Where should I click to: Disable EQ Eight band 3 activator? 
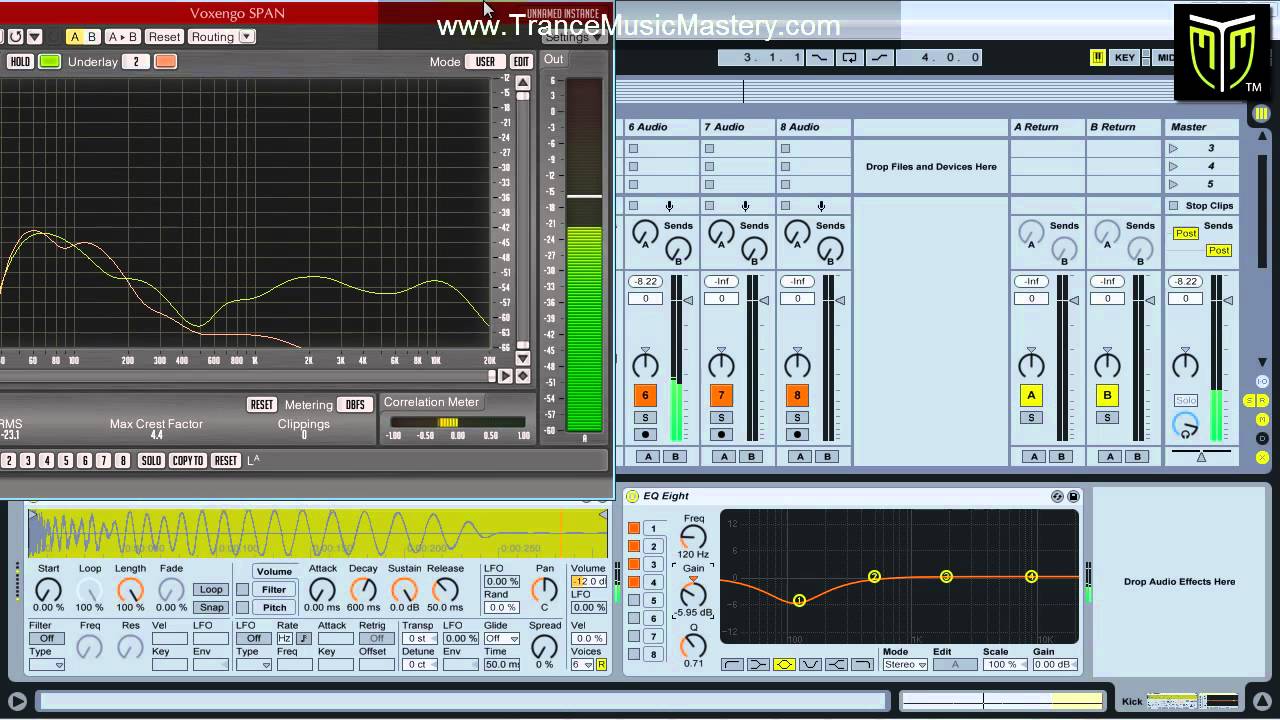634,564
